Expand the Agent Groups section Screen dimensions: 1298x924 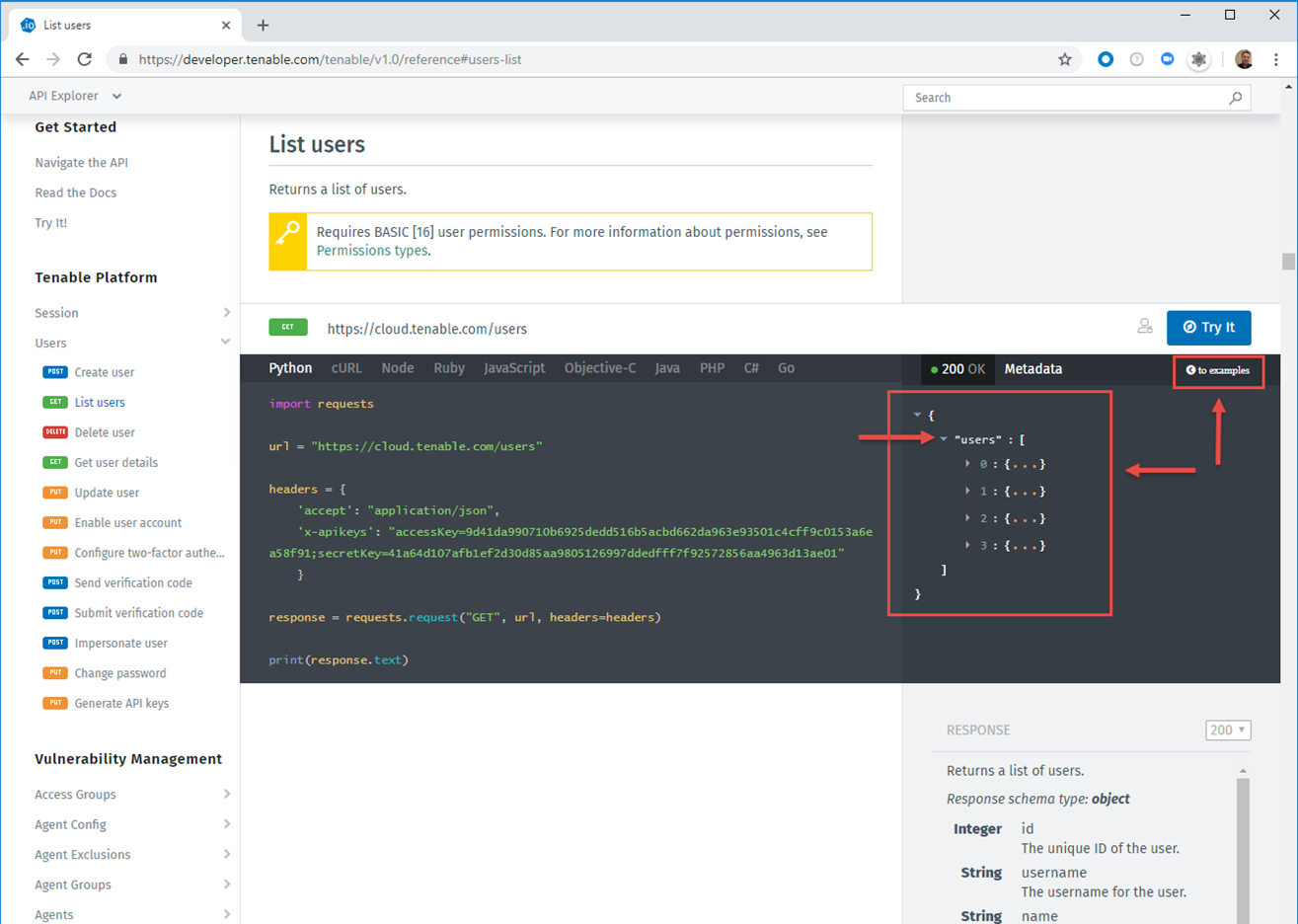point(226,885)
